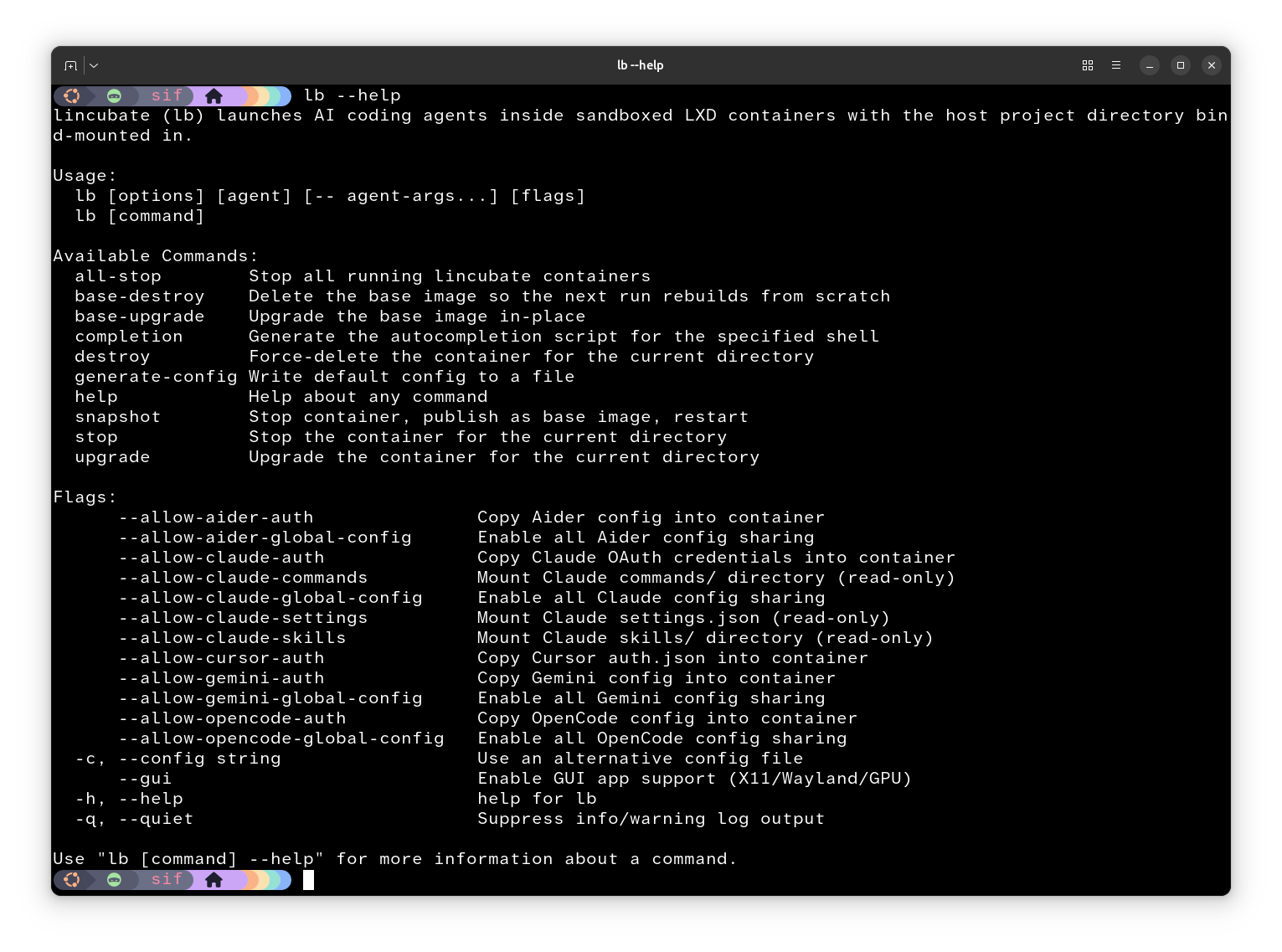
Task: Click 'Mount Claude settings.json (read-only)' description
Action: 683,618
